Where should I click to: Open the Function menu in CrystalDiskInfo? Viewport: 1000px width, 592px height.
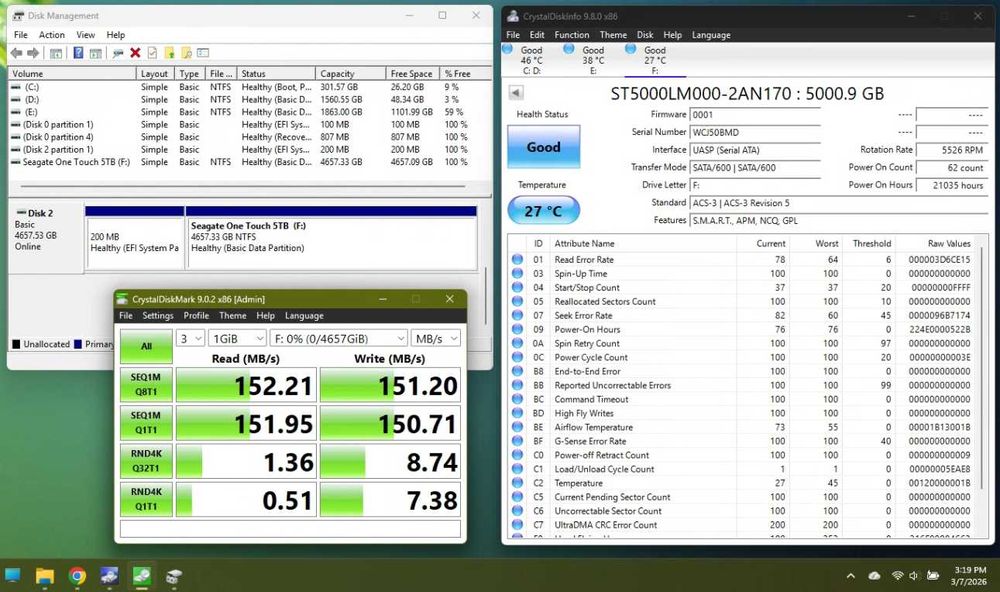571,35
